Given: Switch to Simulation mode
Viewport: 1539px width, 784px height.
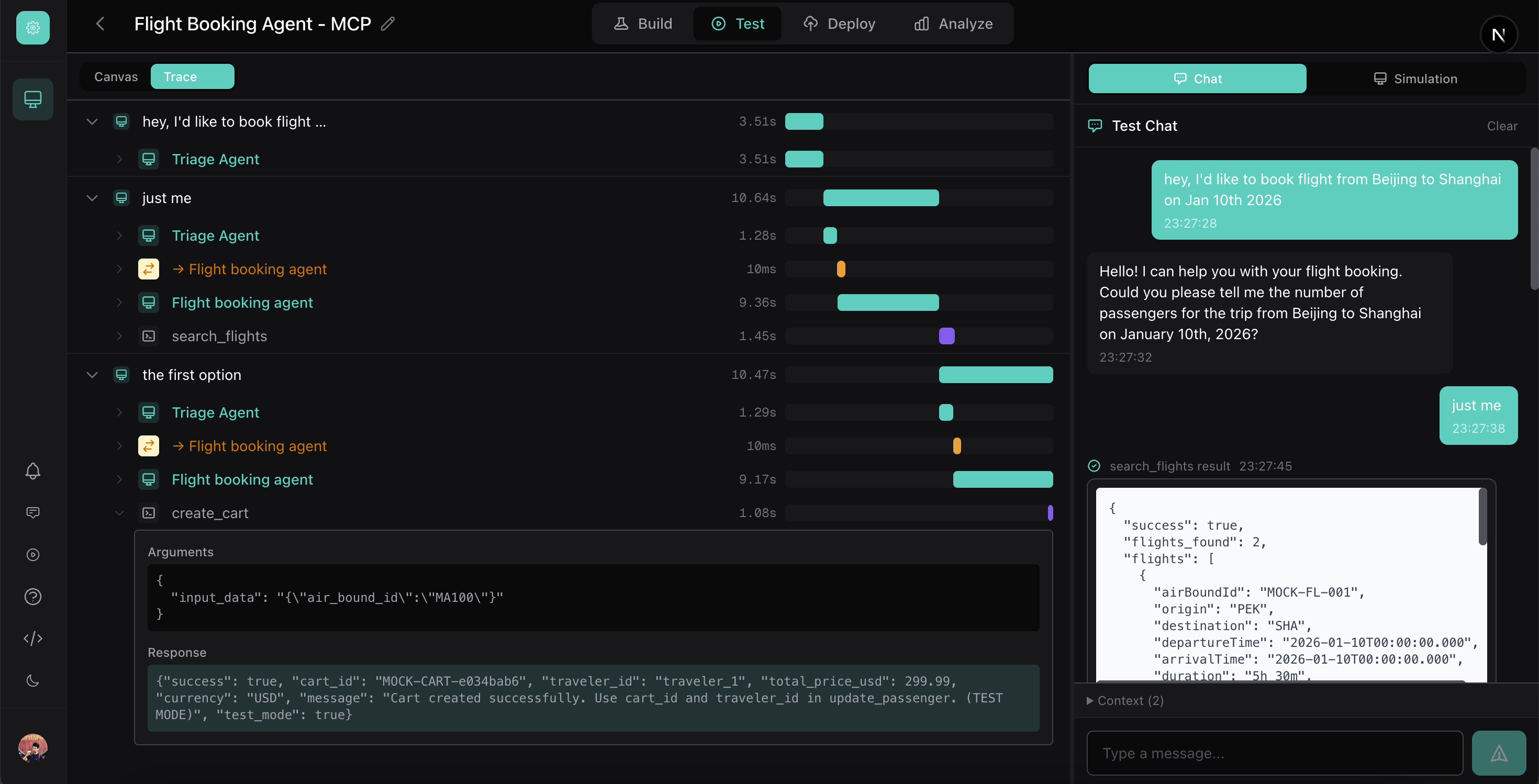Looking at the screenshot, I should pos(1415,79).
